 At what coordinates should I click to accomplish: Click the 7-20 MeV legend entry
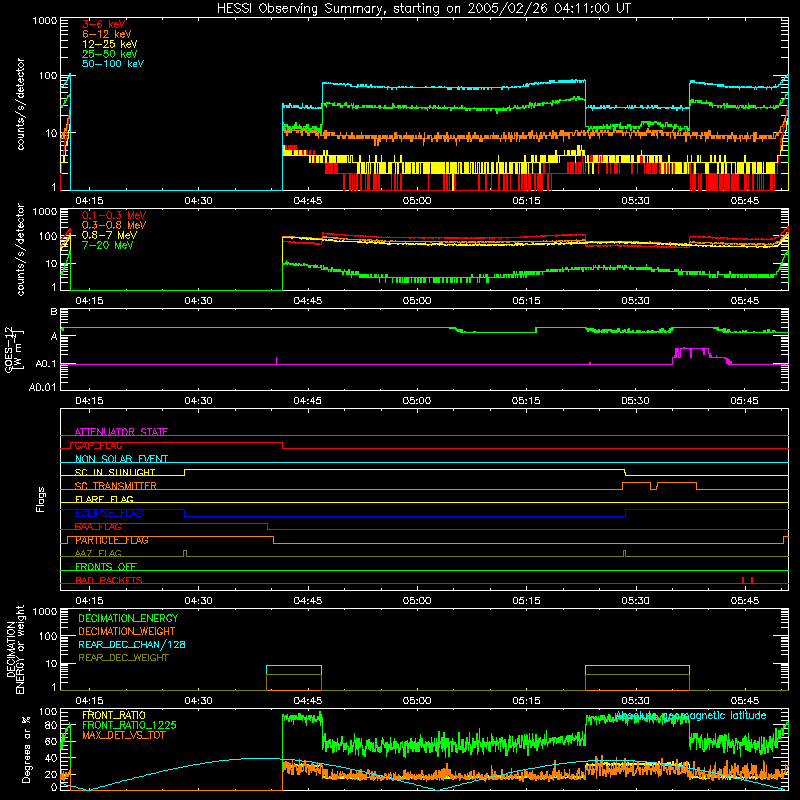(107, 245)
